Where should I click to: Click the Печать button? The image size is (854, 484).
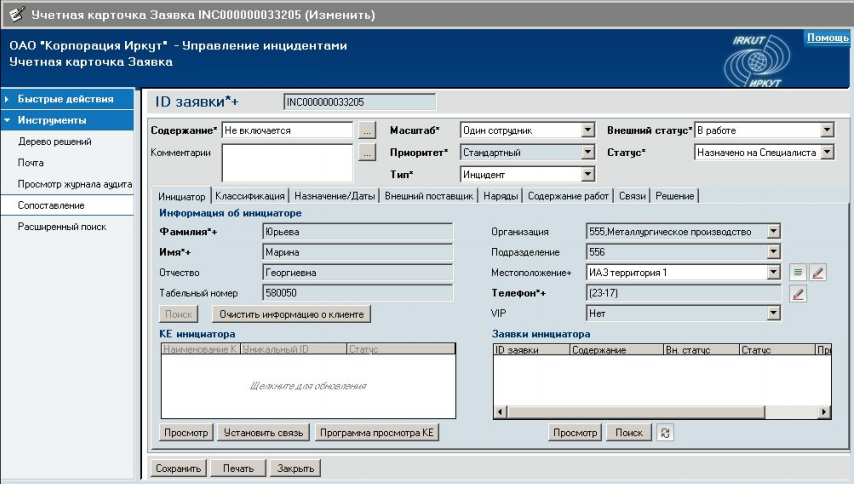click(239, 468)
